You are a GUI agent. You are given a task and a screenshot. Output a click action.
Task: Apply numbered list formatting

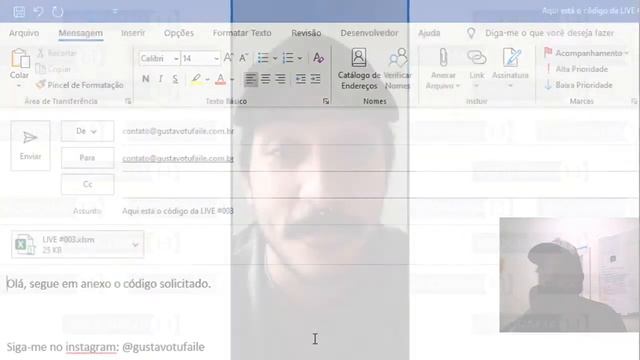pos(288,58)
